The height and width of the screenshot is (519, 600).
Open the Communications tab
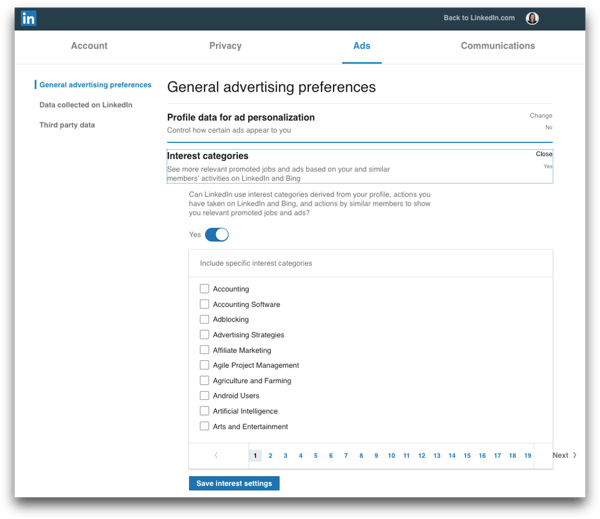point(497,46)
